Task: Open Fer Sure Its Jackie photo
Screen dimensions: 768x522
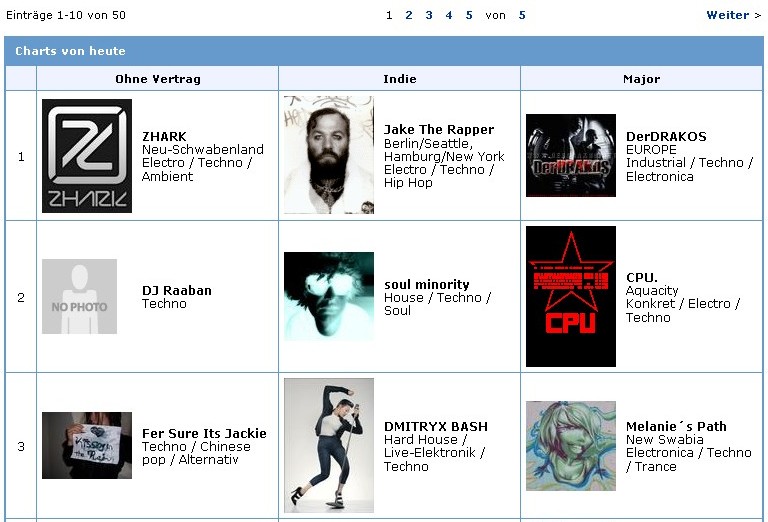Action: (x=87, y=445)
